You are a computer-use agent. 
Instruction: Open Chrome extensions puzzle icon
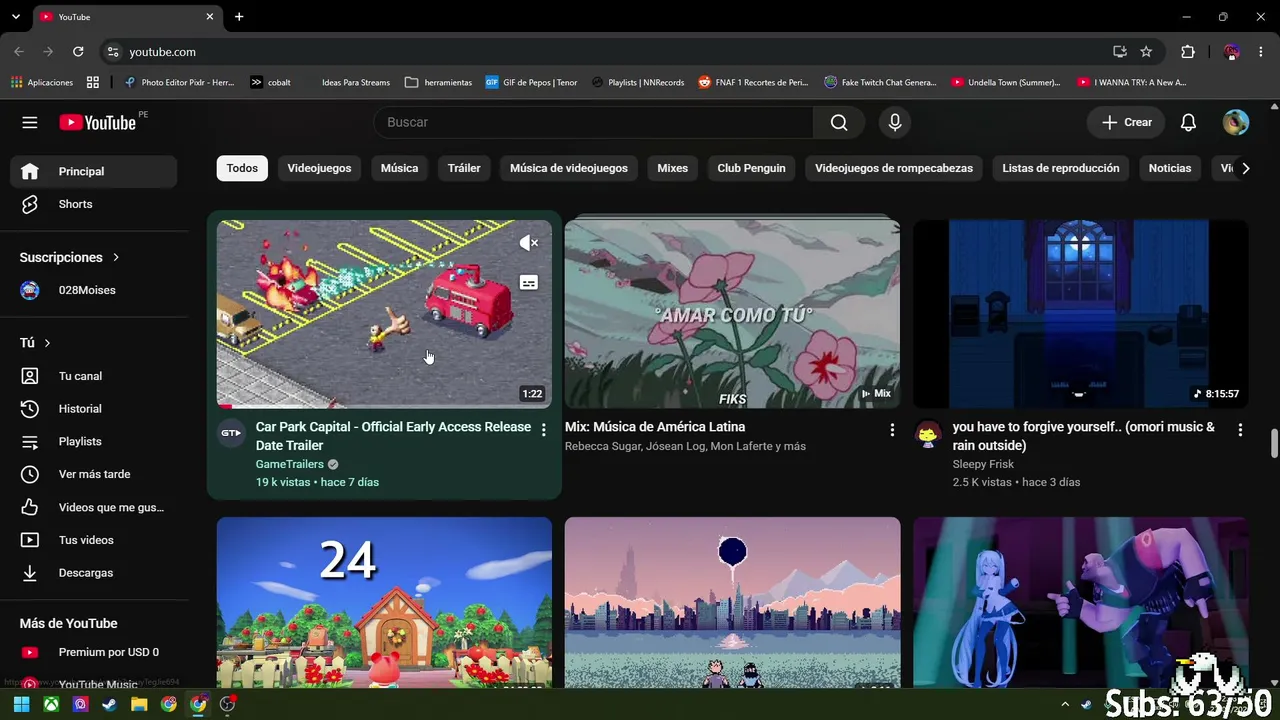point(1188,52)
